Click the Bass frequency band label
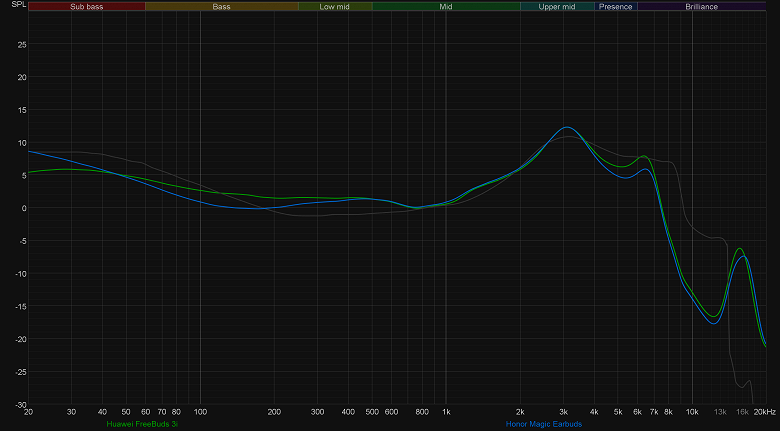This screenshot has height=431, width=780. pos(221,6)
